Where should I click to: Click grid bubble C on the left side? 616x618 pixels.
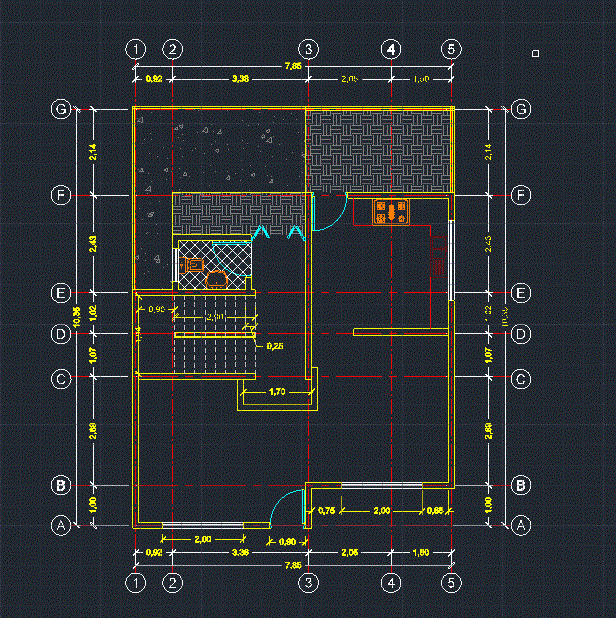[61, 379]
